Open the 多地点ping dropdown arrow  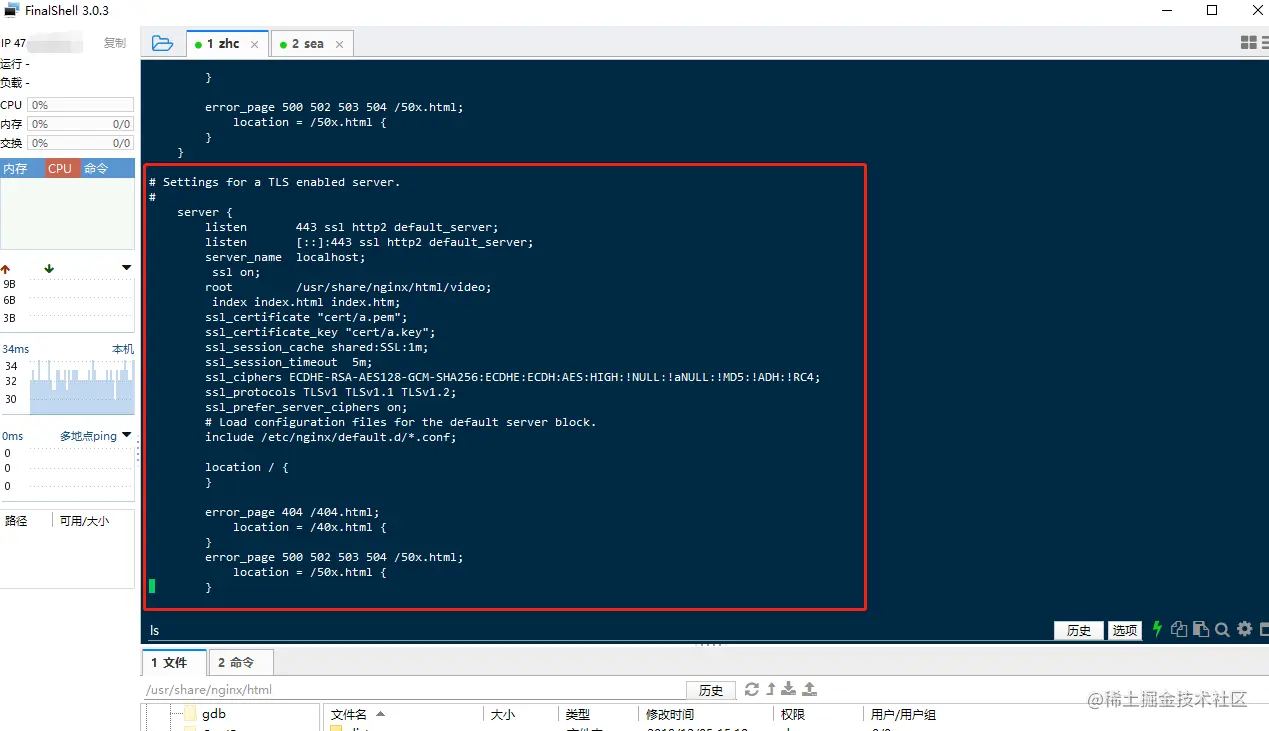(x=126, y=436)
